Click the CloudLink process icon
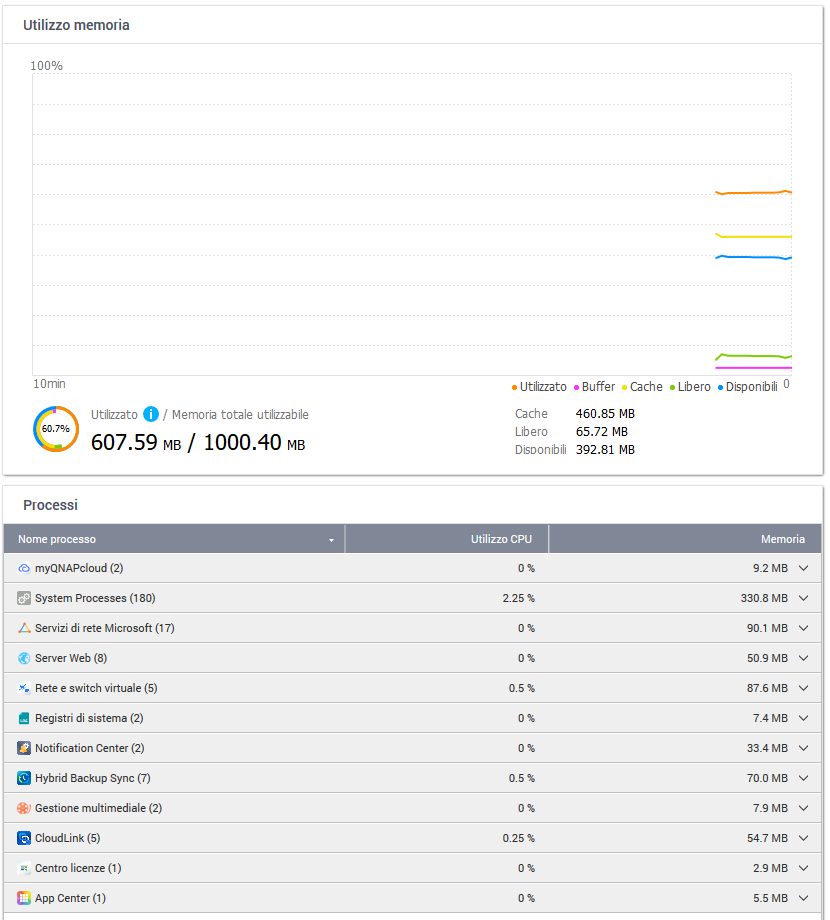 [x=24, y=838]
